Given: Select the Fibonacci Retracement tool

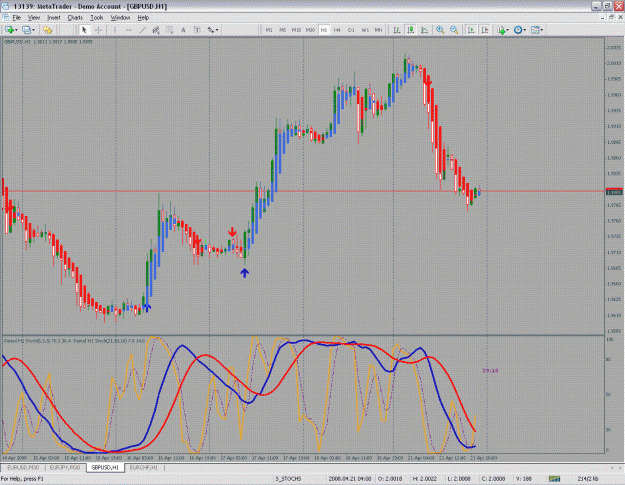Looking at the screenshot, I should [x=169, y=30].
